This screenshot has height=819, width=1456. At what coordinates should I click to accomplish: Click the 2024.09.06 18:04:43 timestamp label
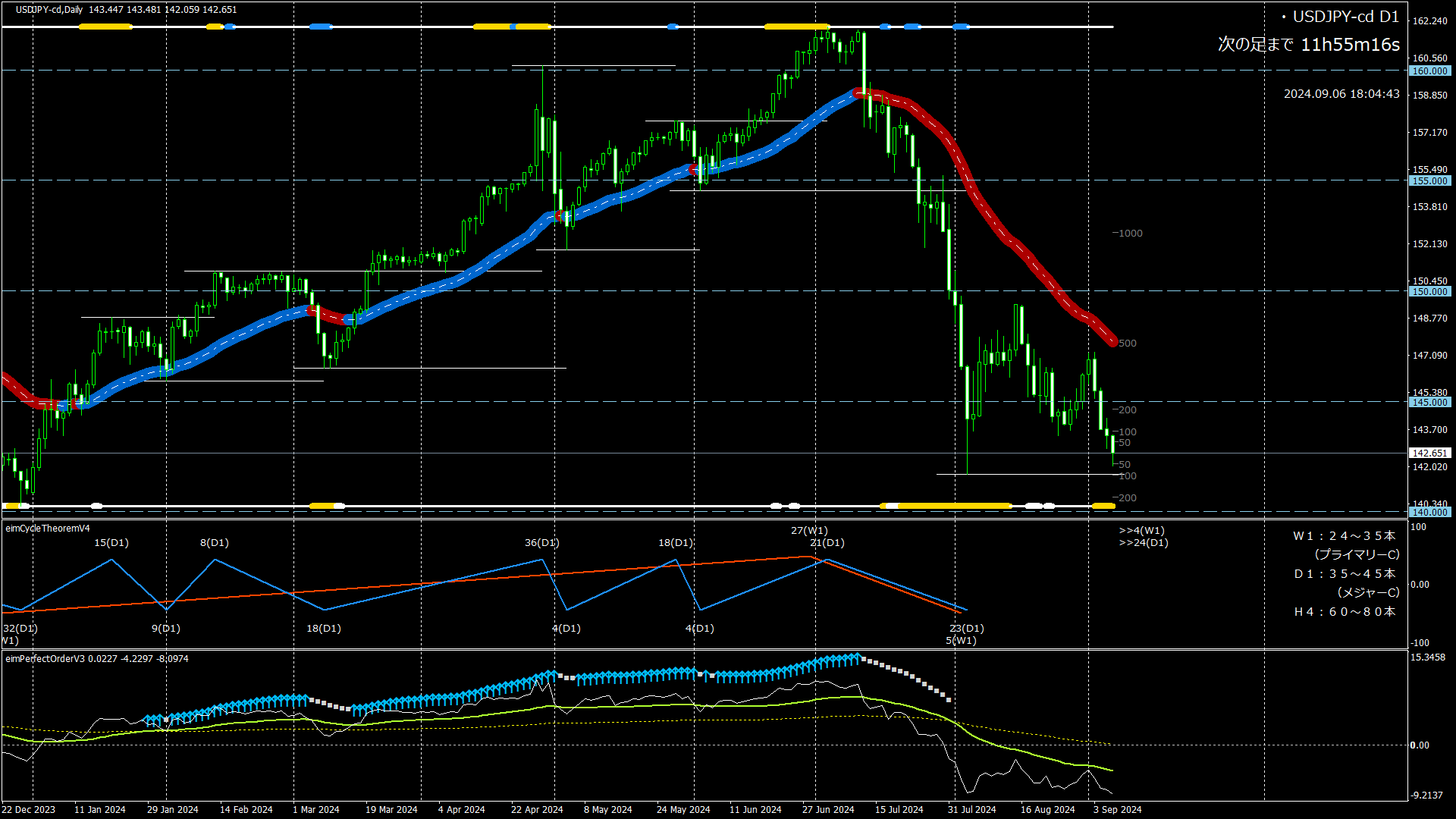point(1341,94)
